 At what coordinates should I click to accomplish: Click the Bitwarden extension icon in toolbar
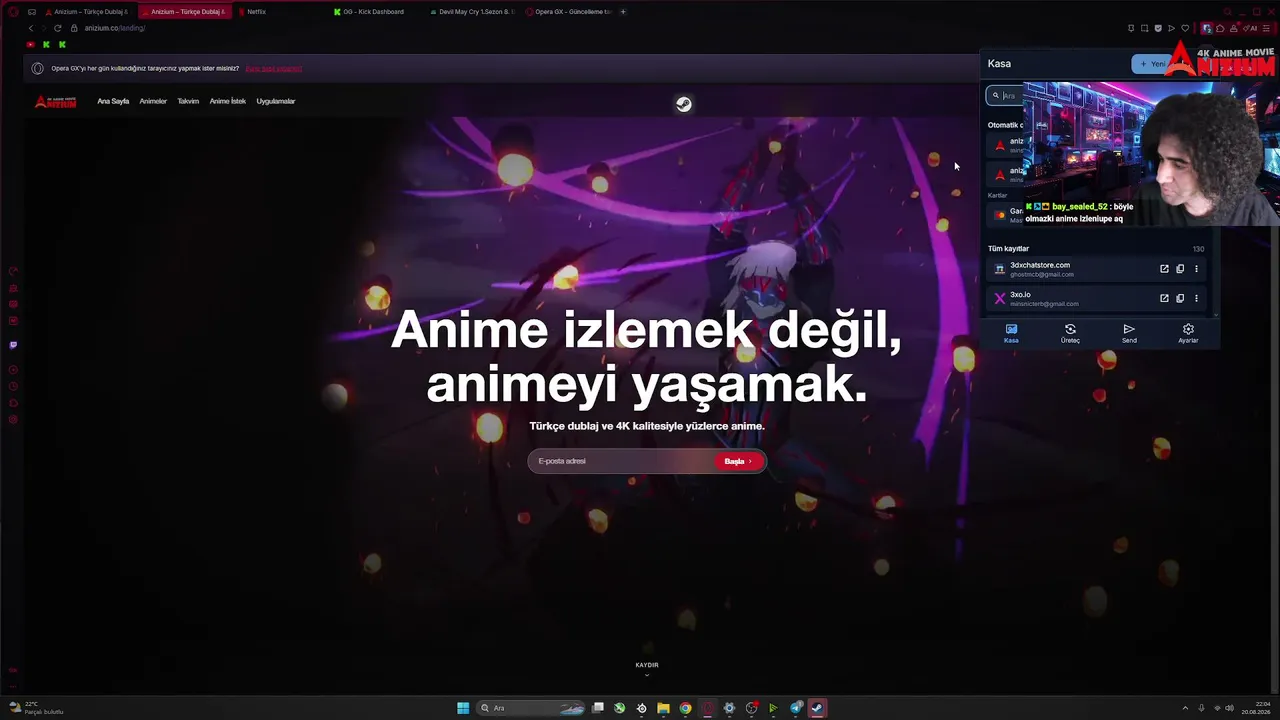coord(1207,28)
